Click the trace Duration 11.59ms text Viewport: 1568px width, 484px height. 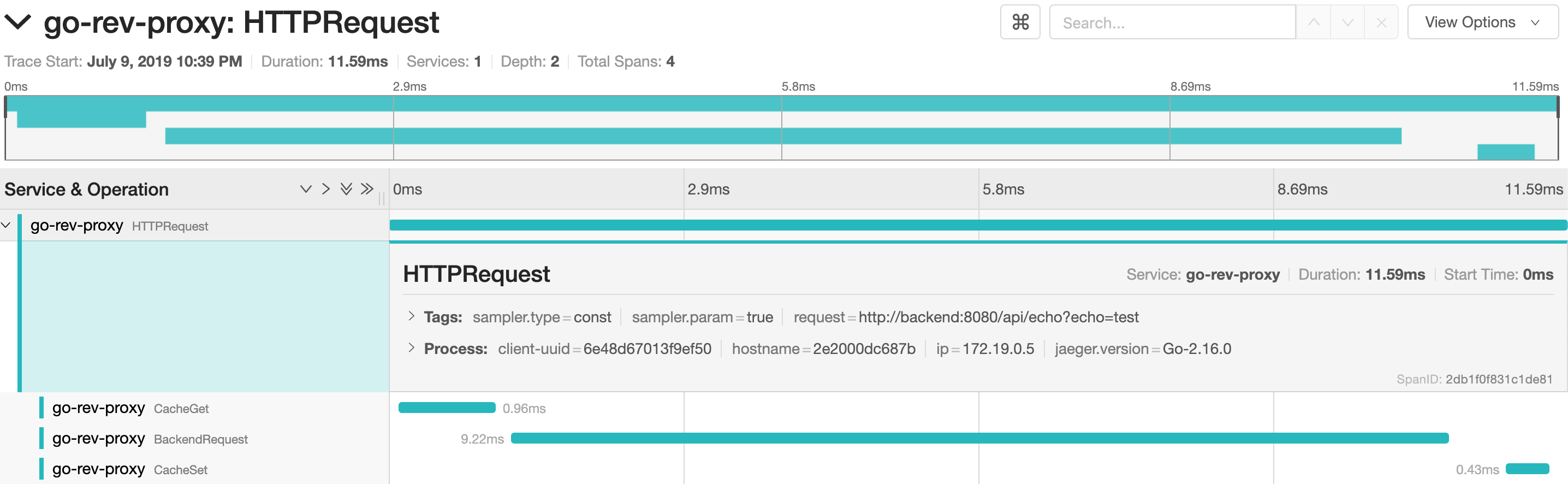[324, 62]
